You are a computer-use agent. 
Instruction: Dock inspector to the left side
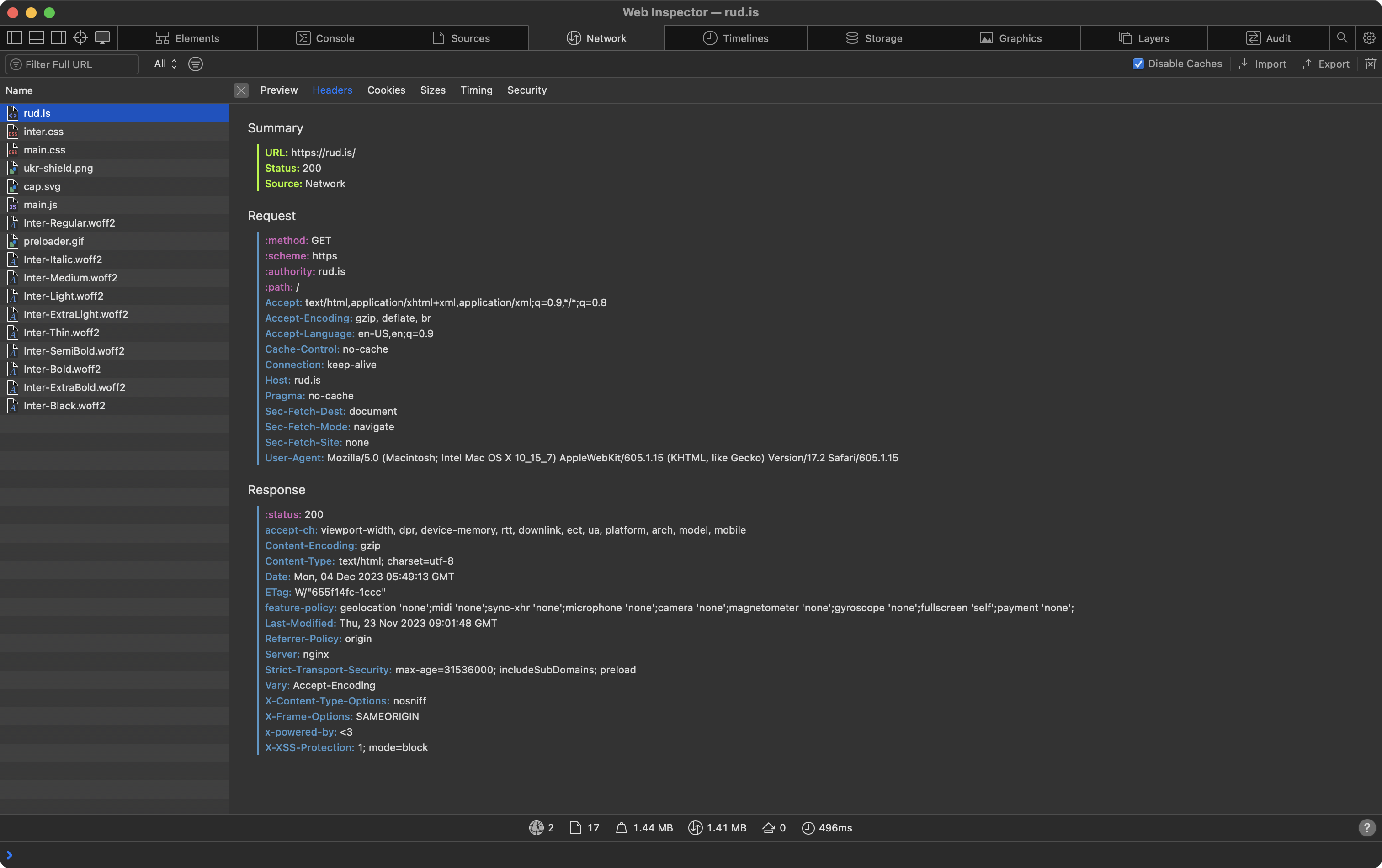pyautogui.click(x=14, y=38)
